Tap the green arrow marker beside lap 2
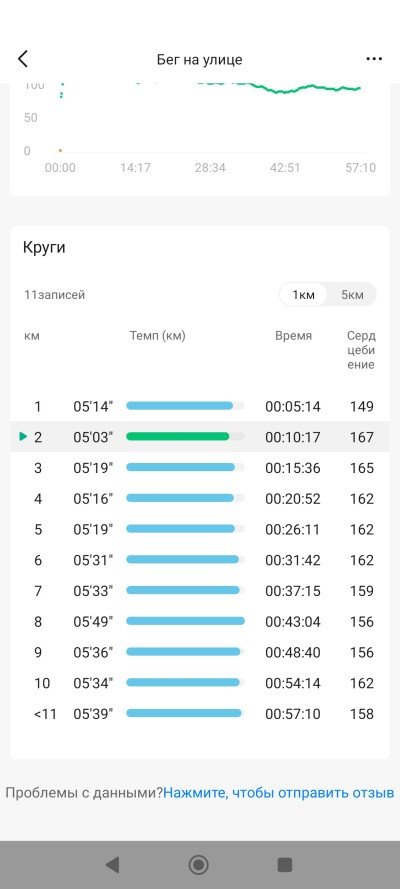 tap(23, 437)
